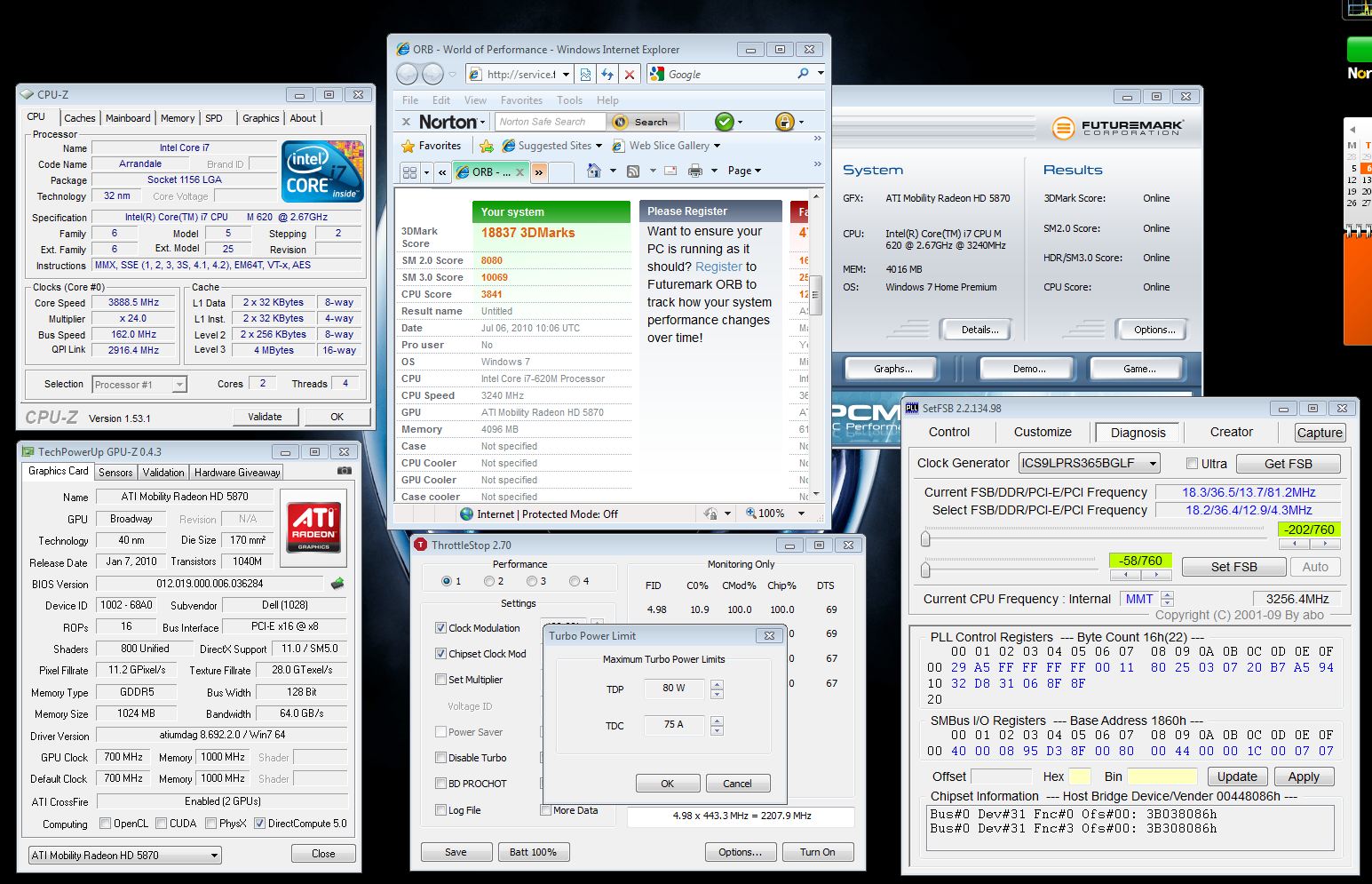Image resolution: width=1372 pixels, height=884 pixels.
Task: Switch to the Mainboard tab in CPU-Z
Action: (x=128, y=118)
